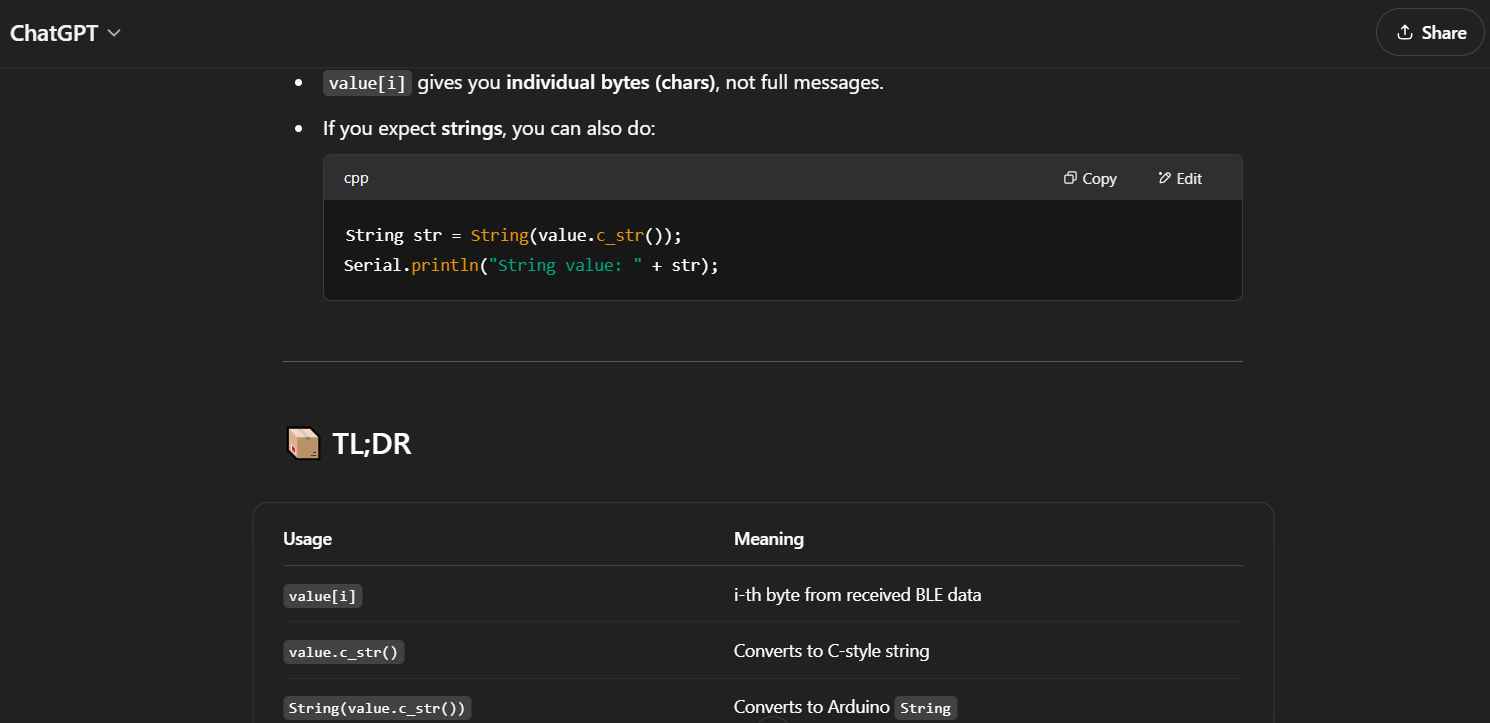Click the value[i] cell in the Usage column
1490x723 pixels.
pyautogui.click(x=322, y=596)
